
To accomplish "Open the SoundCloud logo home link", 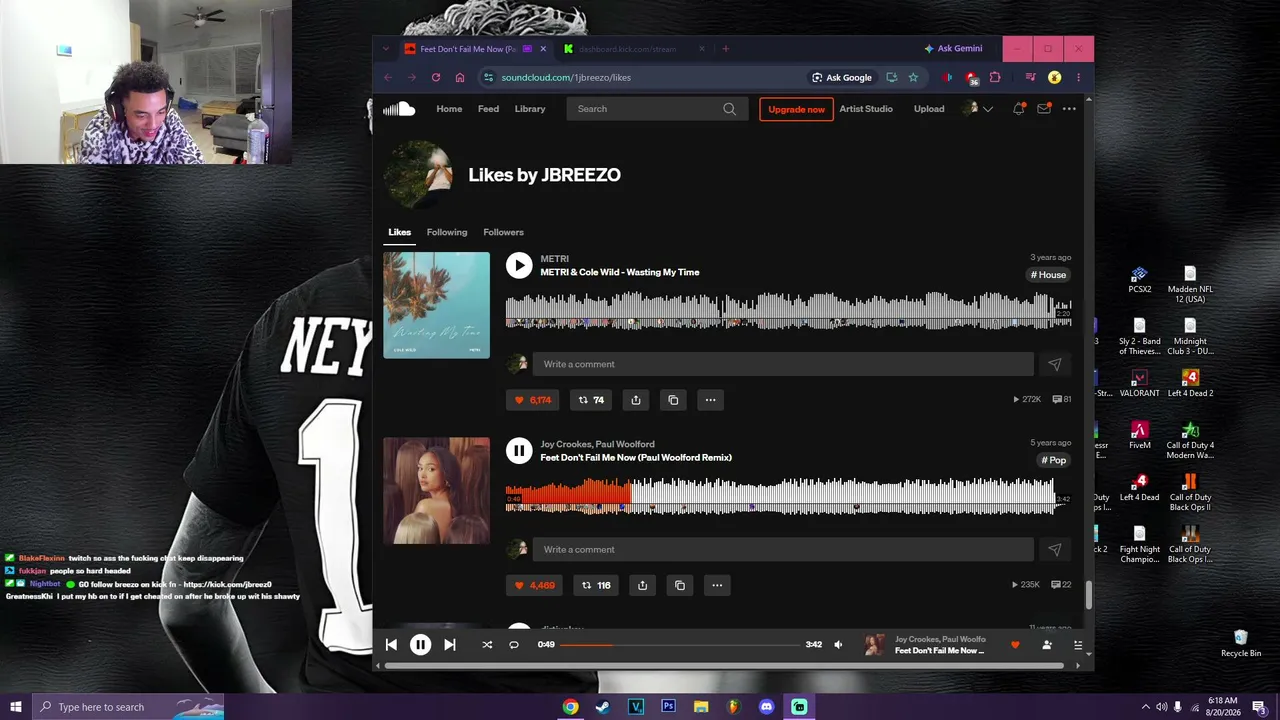I will tap(398, 109).
